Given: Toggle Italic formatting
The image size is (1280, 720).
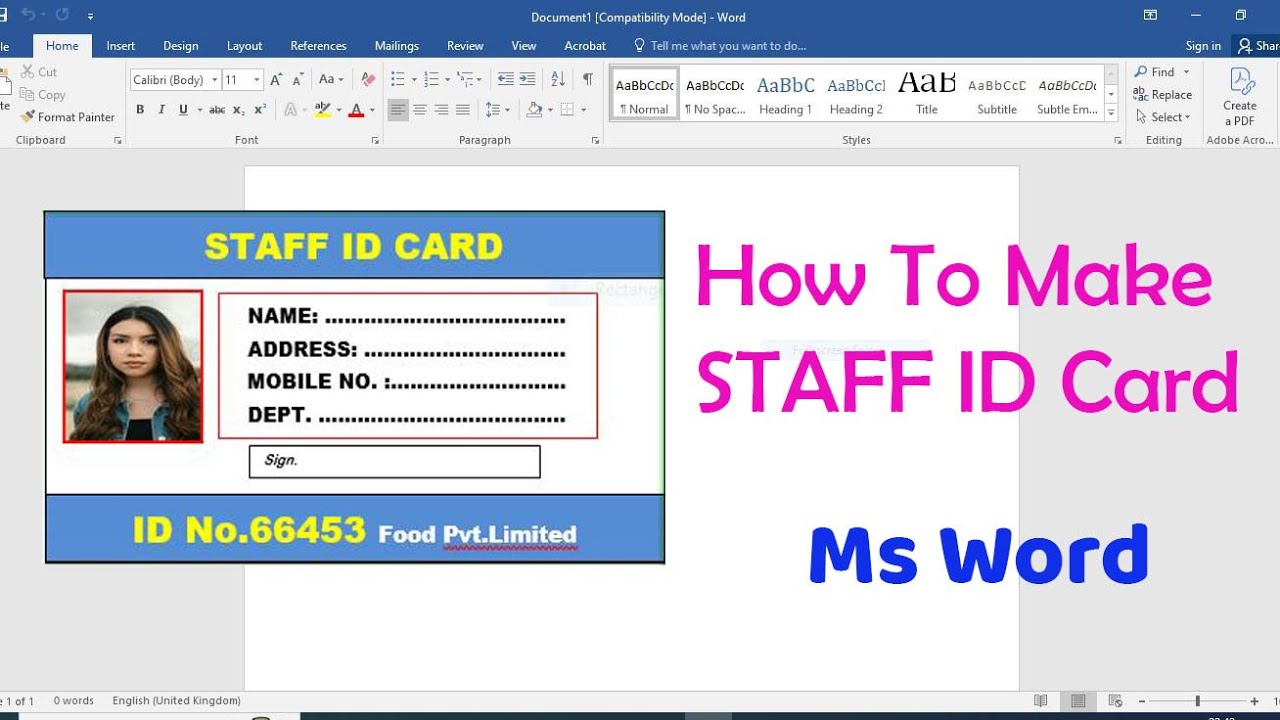Looking at the screenshot, I should pyautogui.click(x=161, y=110).
